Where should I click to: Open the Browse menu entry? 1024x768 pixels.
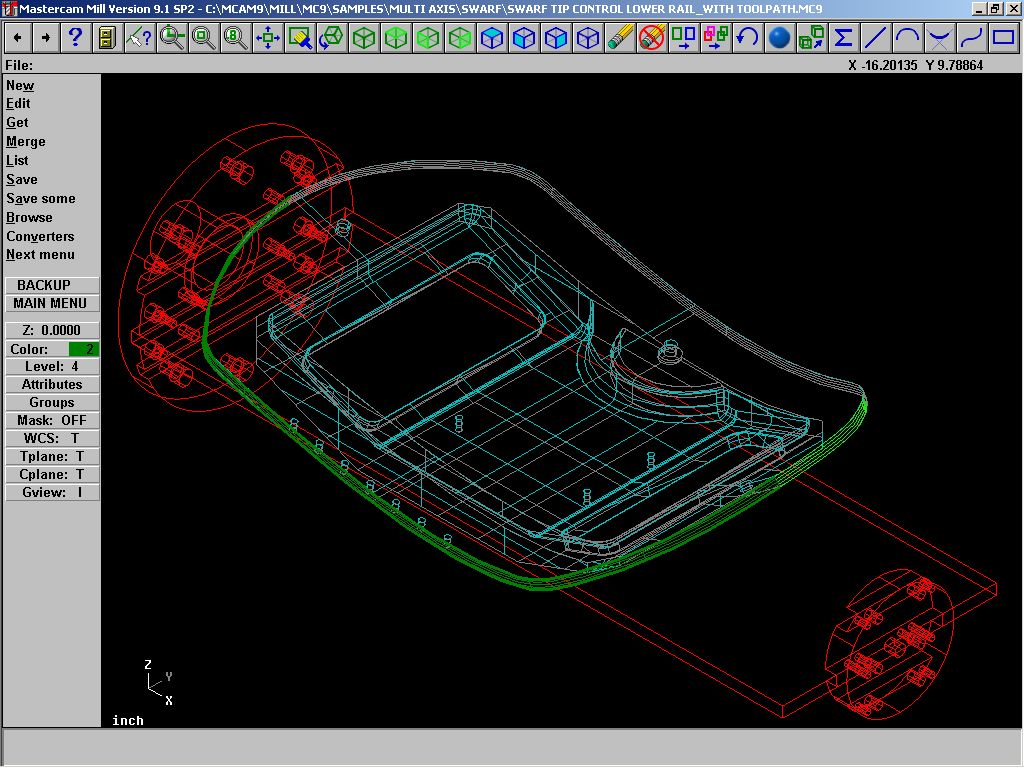click(x=29, y=217)
